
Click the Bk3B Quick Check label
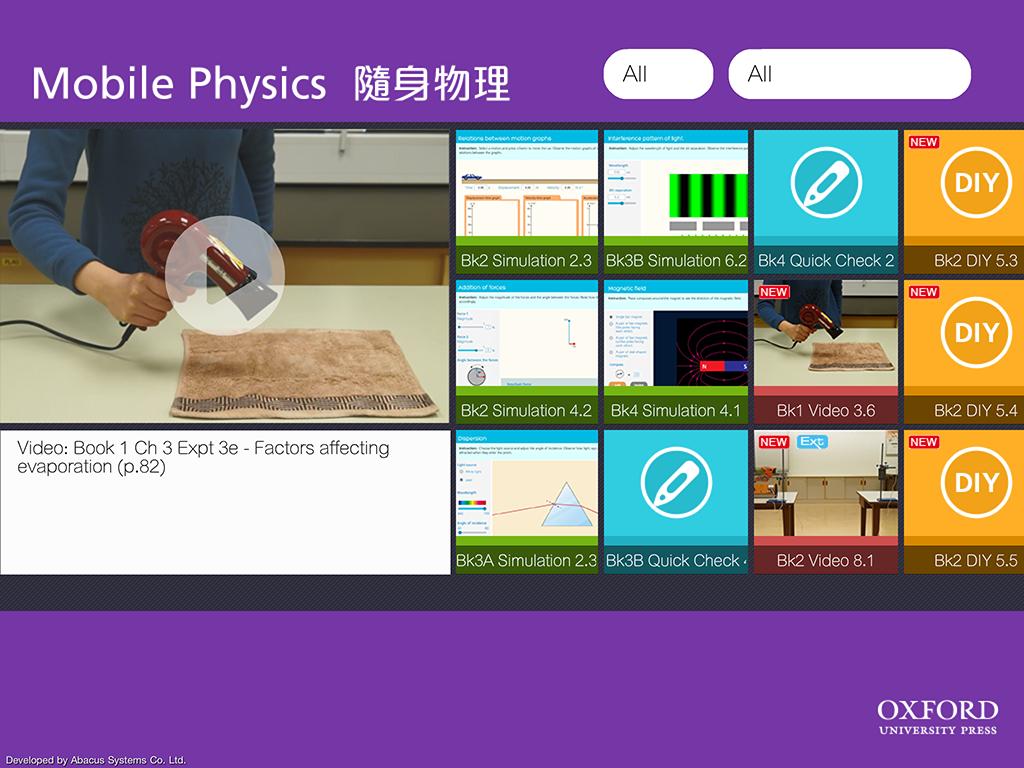(676, 560)
